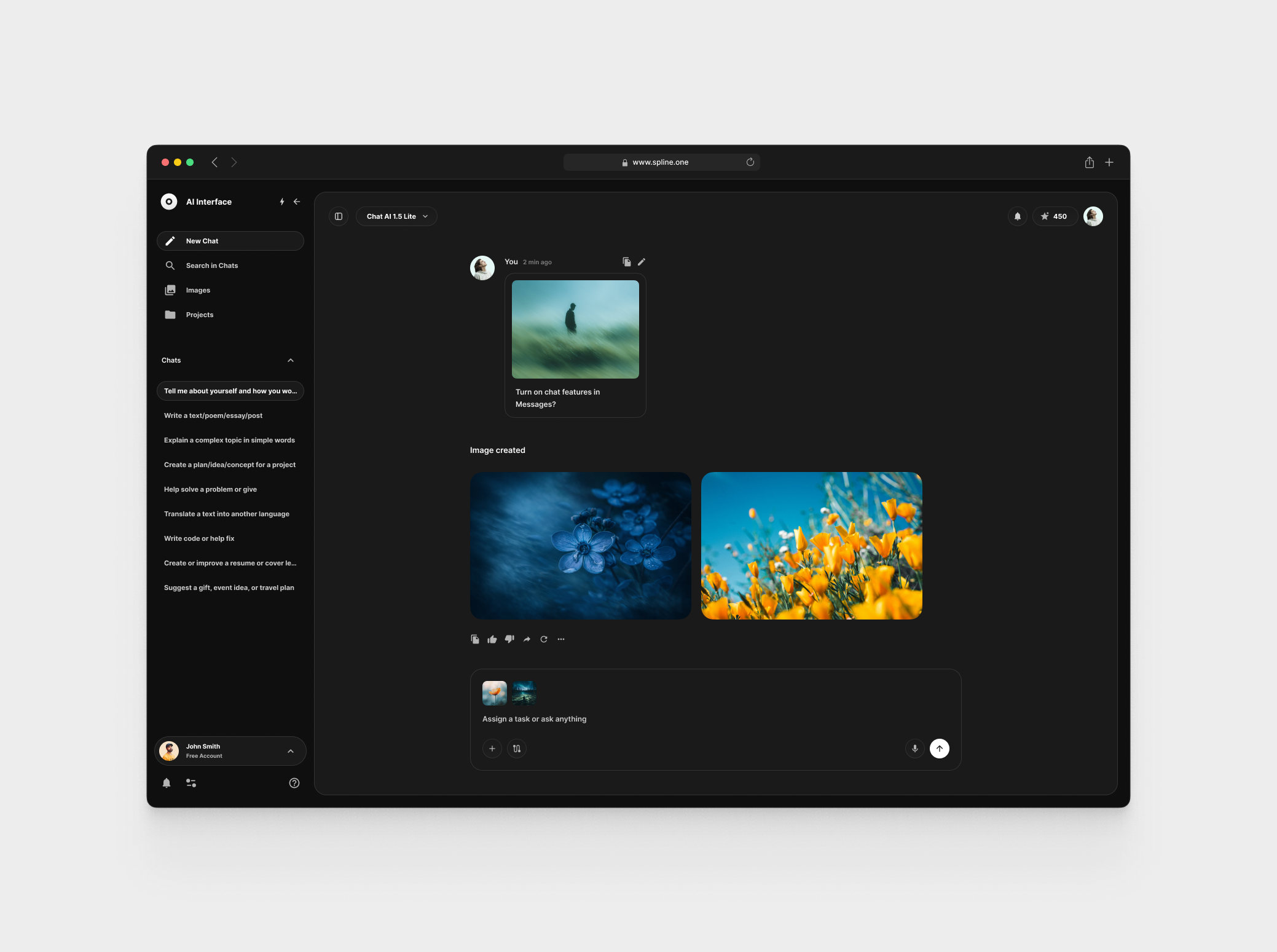The width and height of the screenshot is (1277, 952).
Task: Click the www.spline.one address bar
Action: (662, 162)
